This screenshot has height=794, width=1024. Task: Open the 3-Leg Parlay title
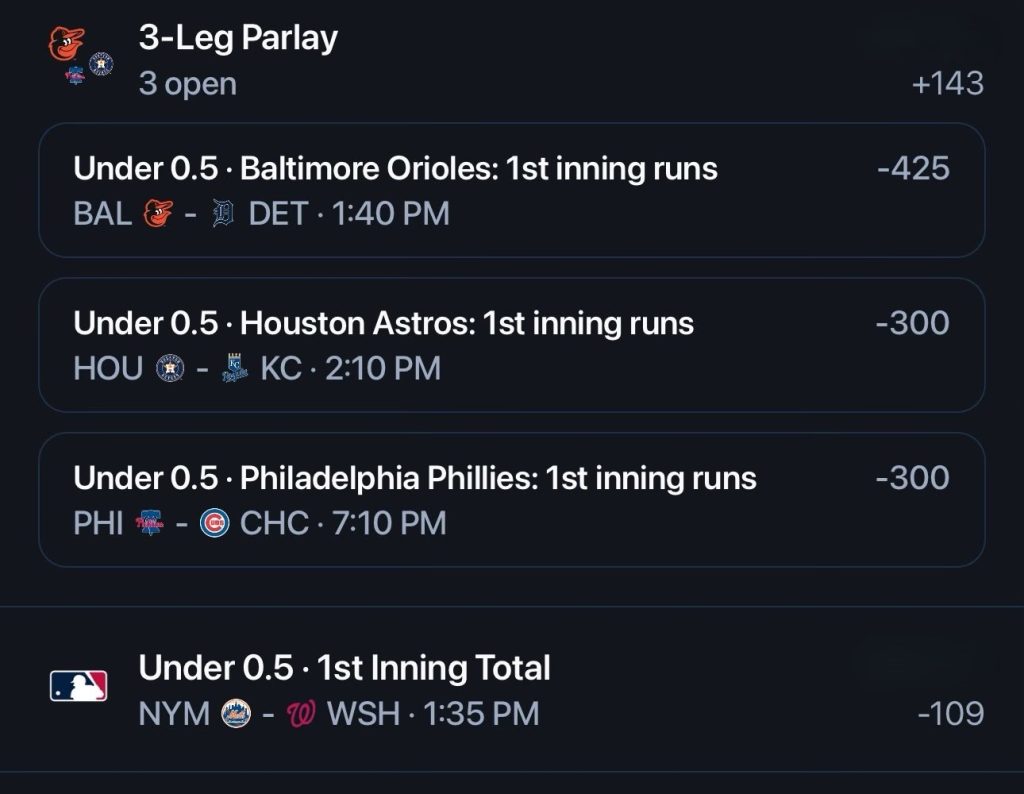point(238,38)
